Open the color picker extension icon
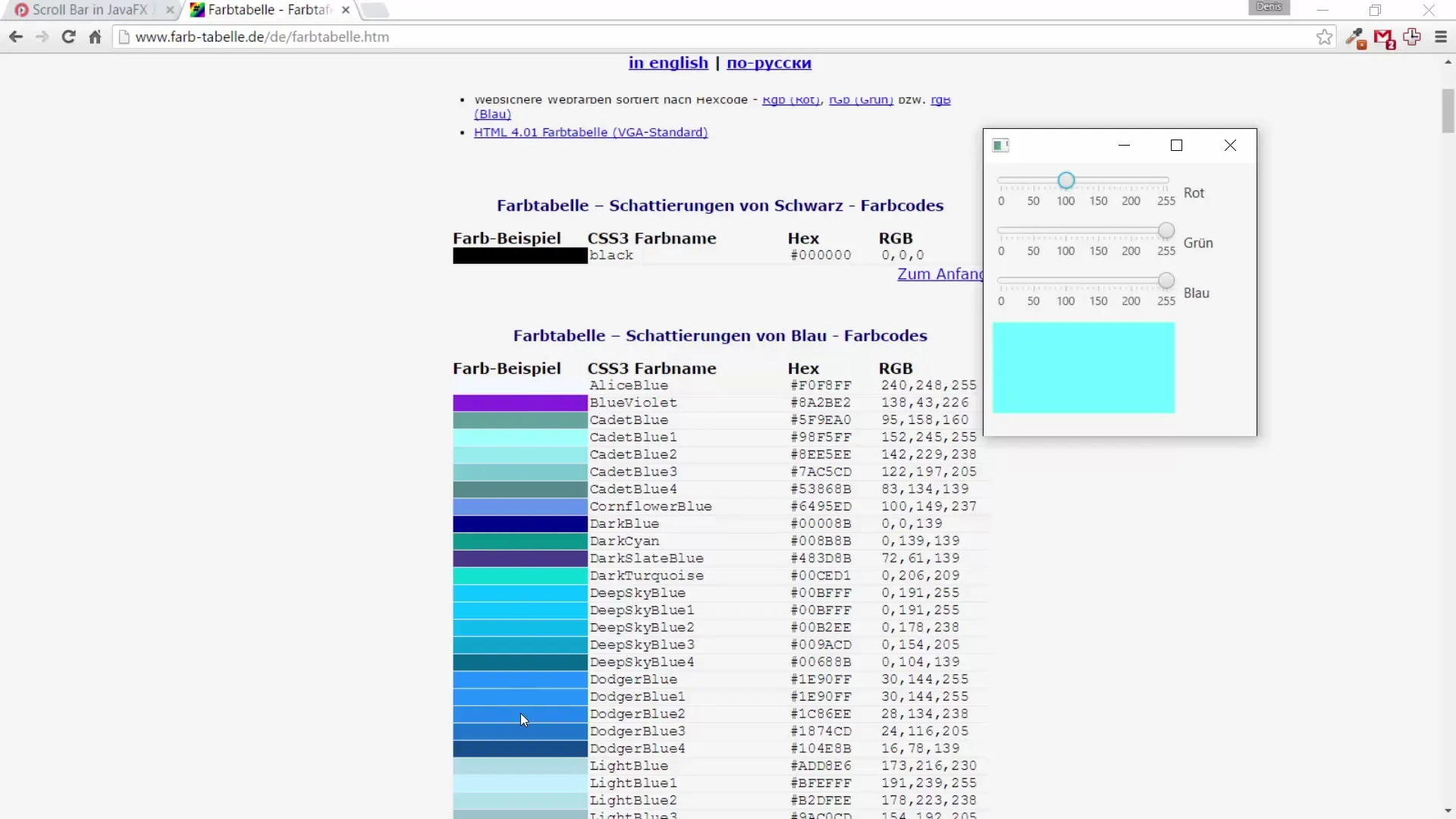 pos(1355,37)
